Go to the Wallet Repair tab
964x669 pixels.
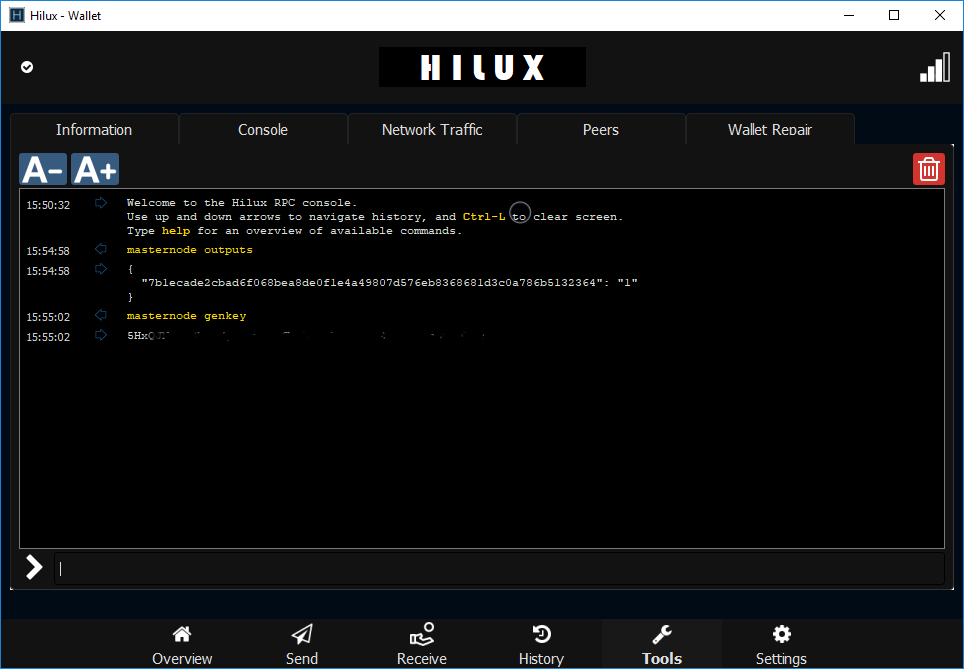[x=770, y=129]
